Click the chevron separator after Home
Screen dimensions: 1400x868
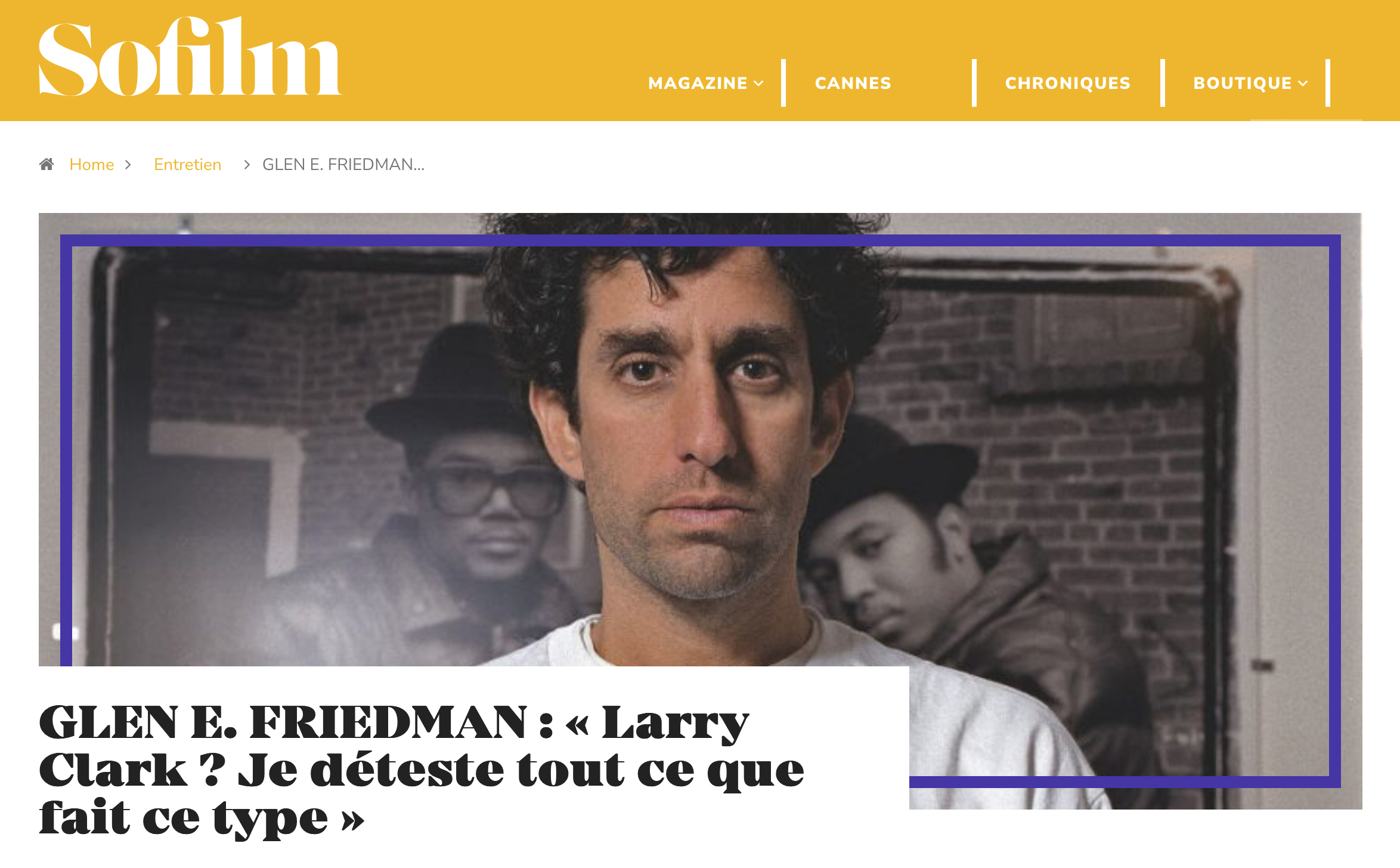tap(128, 165)
